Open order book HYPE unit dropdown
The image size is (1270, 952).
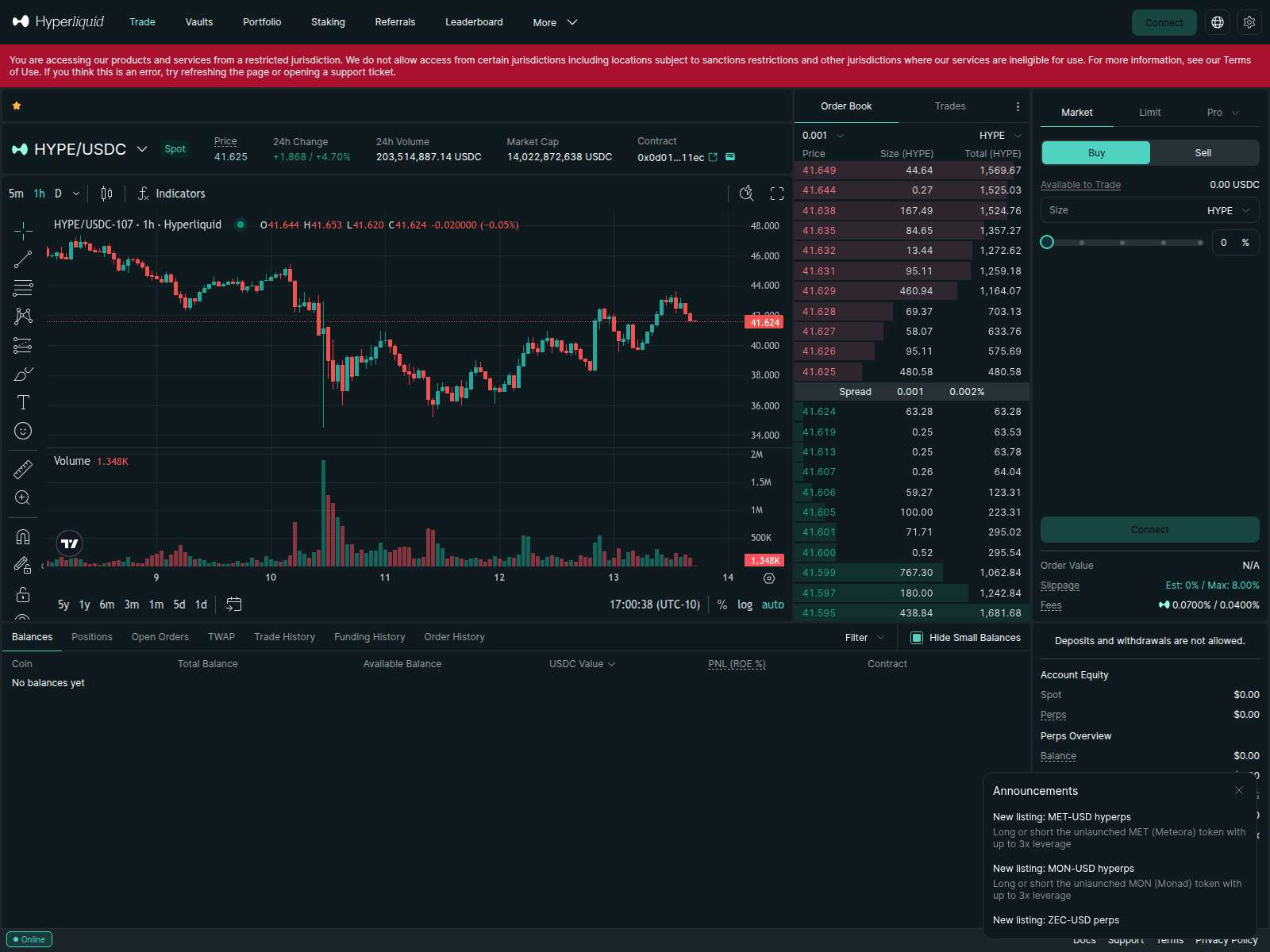pyautogui.click(x=1001, y=136)
